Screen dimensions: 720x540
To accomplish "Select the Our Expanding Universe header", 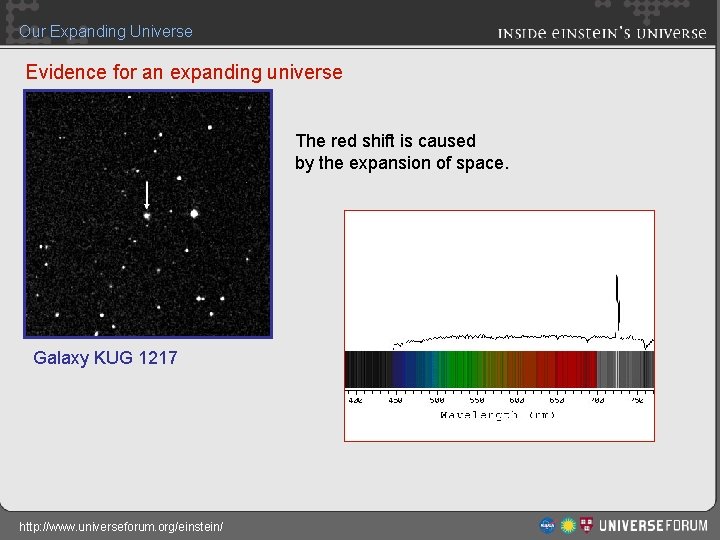I will [106, 31].
